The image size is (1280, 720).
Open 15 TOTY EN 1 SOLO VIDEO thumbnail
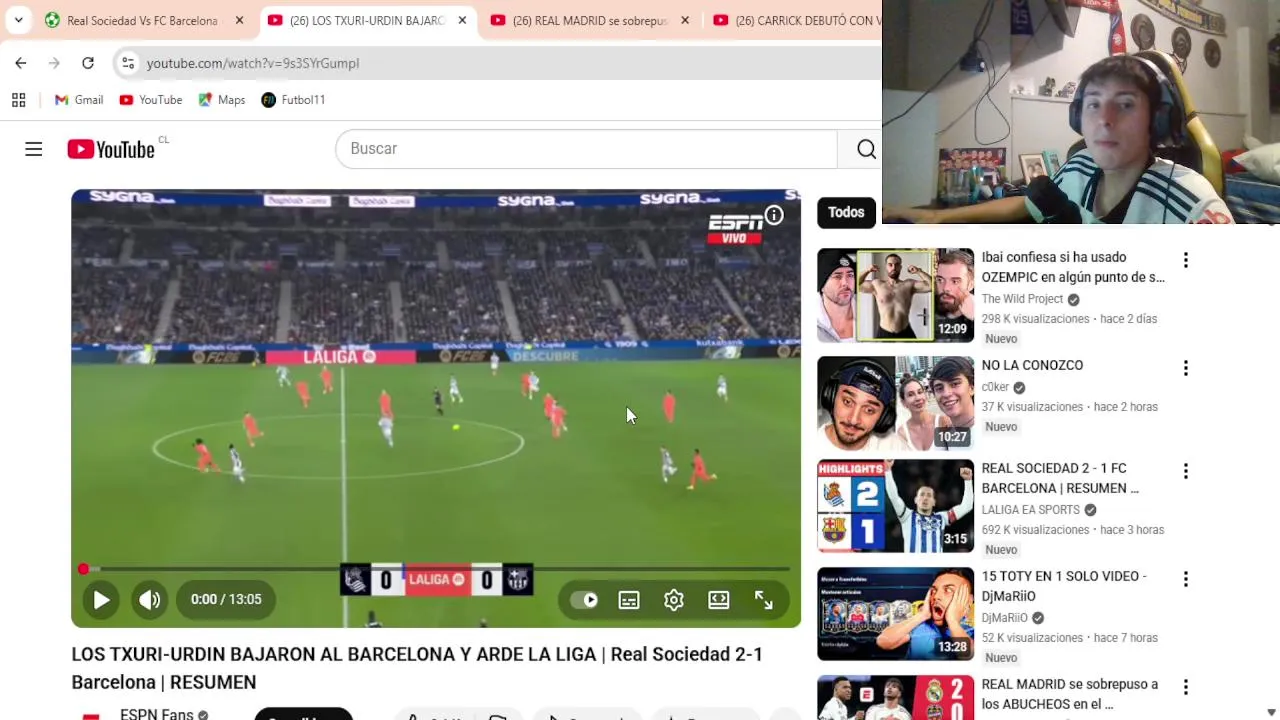tap(895, 614)
